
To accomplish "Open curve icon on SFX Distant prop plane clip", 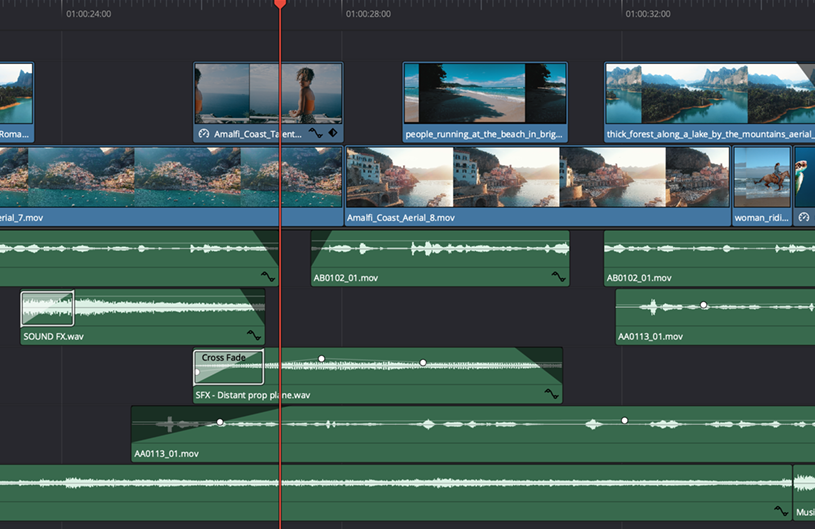I will pyautogui.click(x=551, y=394).
